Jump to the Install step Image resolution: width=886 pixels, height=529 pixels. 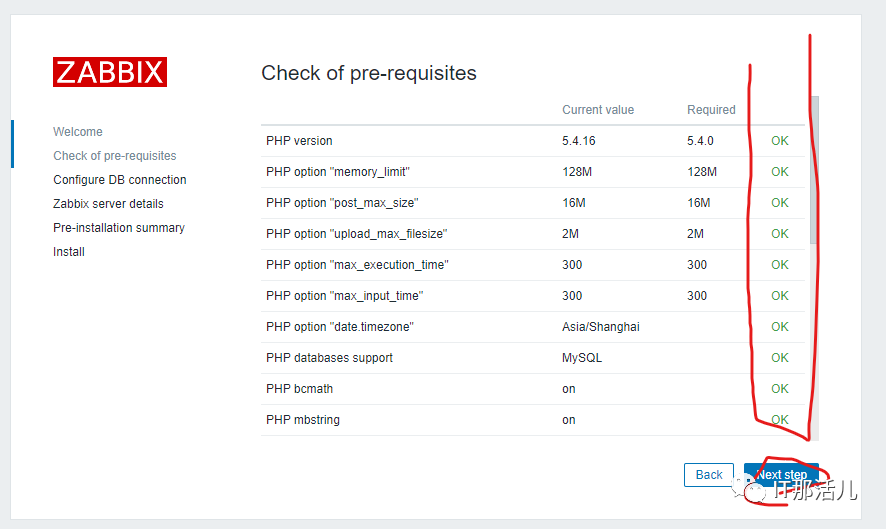pyautogui.click(x=69, y=252)
